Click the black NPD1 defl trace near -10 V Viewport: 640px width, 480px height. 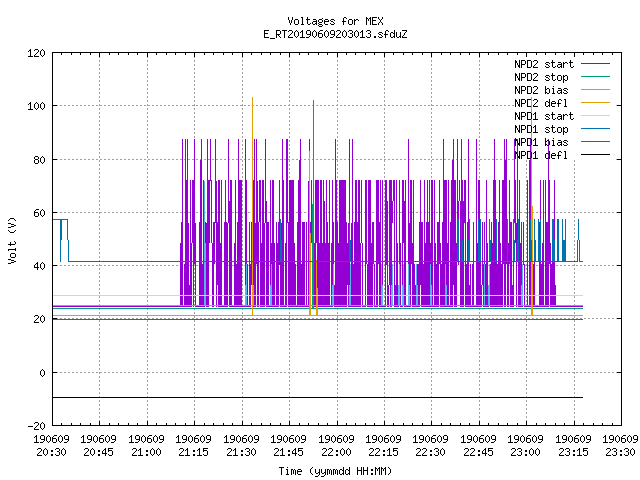(x=318, y=398)
